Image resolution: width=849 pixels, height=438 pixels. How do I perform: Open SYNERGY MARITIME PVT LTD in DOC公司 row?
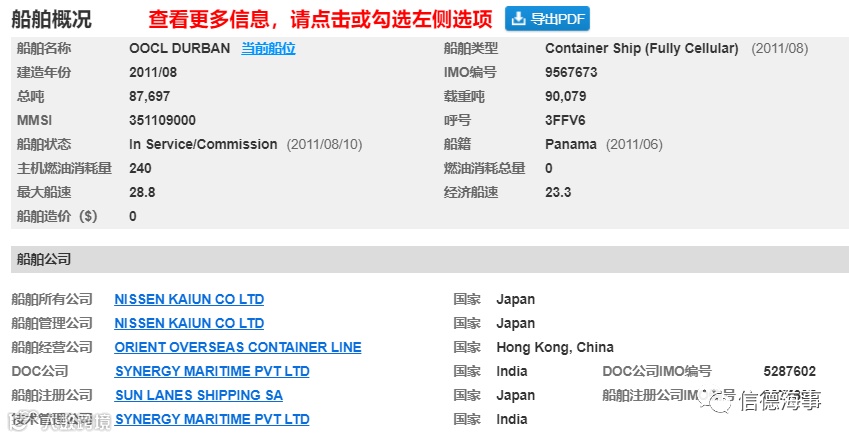[212, 371]
